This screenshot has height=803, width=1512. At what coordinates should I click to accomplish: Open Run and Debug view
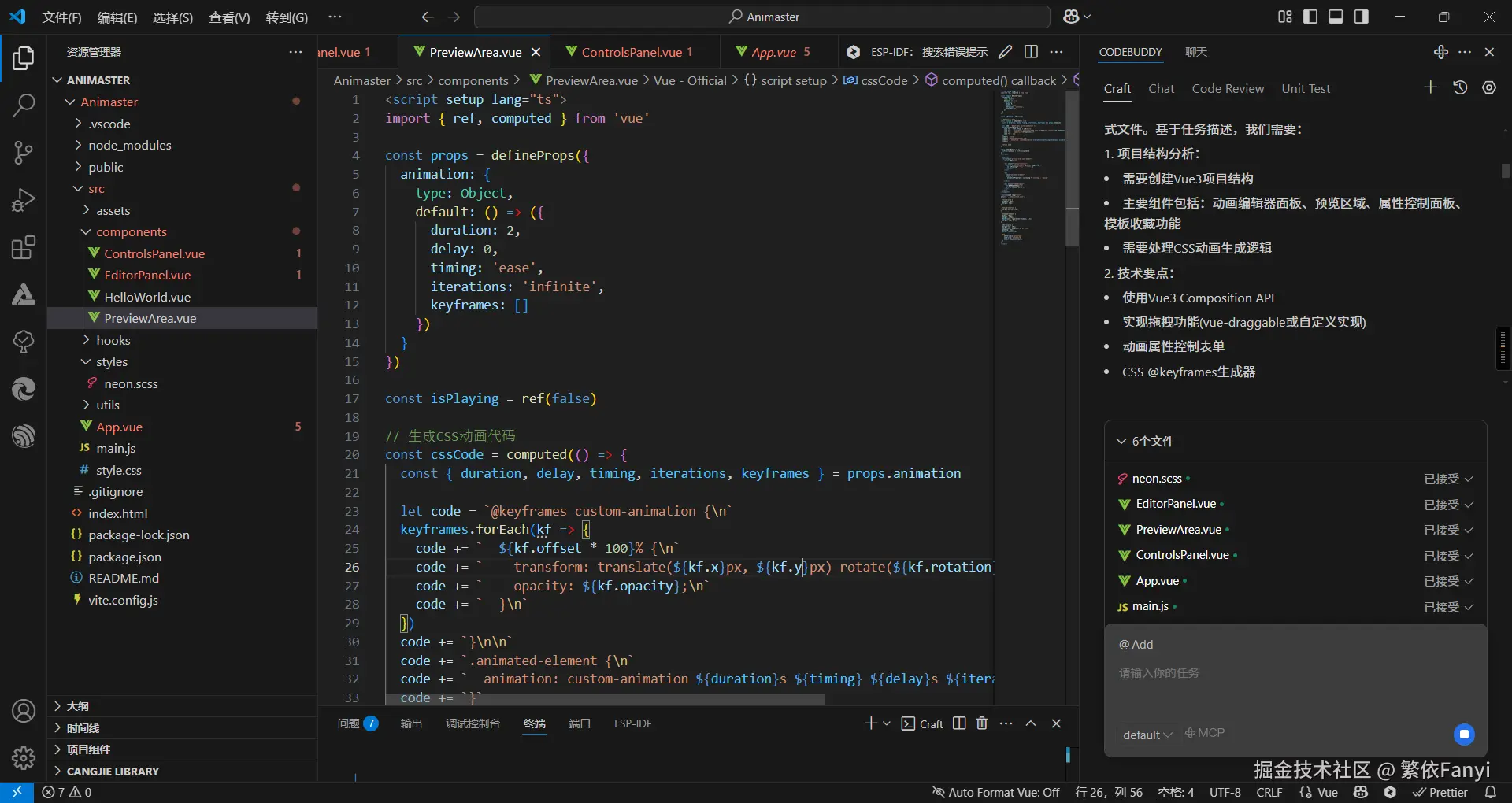(24, 200)
